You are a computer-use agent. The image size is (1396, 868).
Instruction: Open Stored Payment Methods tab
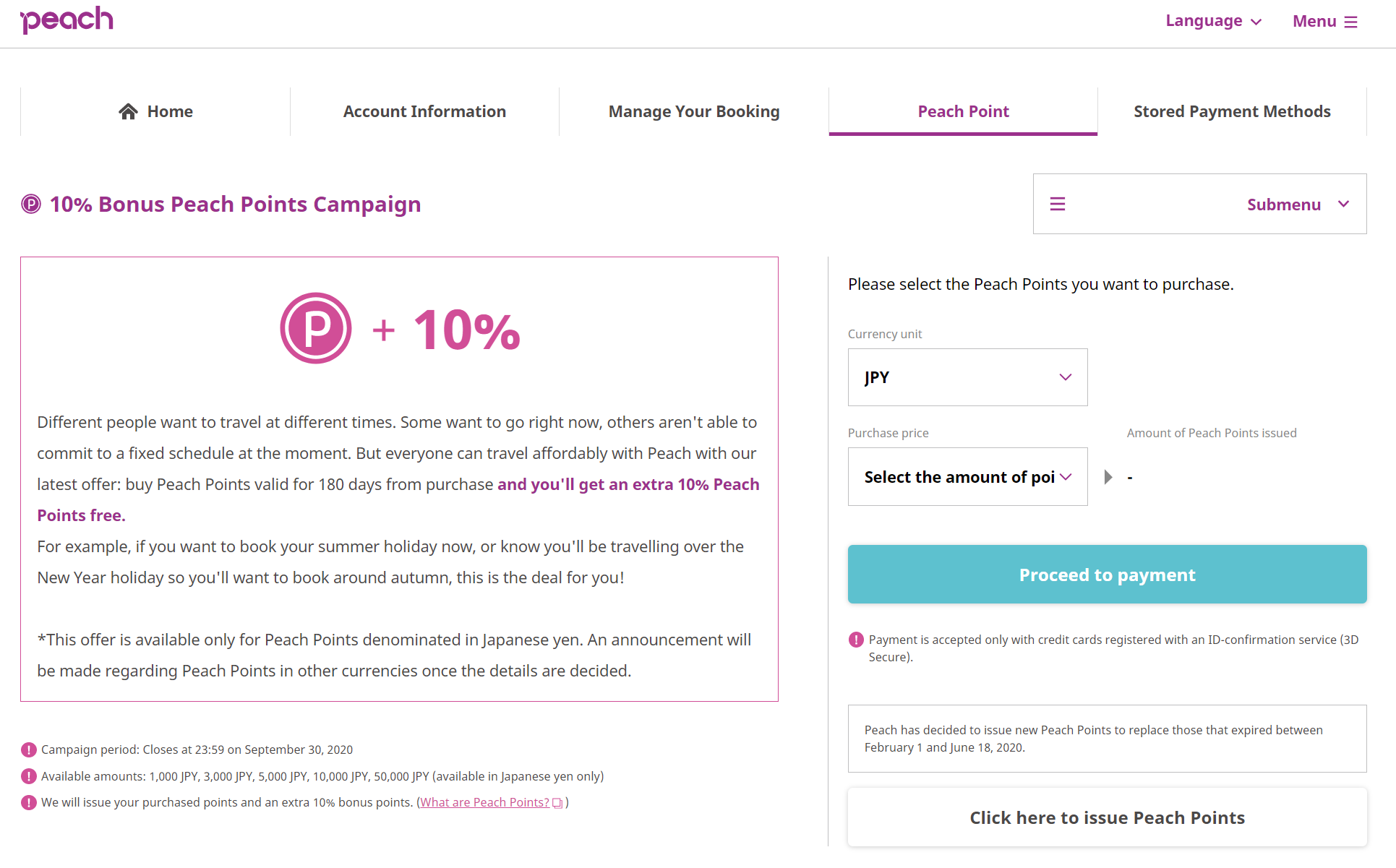click(1232, 111)
